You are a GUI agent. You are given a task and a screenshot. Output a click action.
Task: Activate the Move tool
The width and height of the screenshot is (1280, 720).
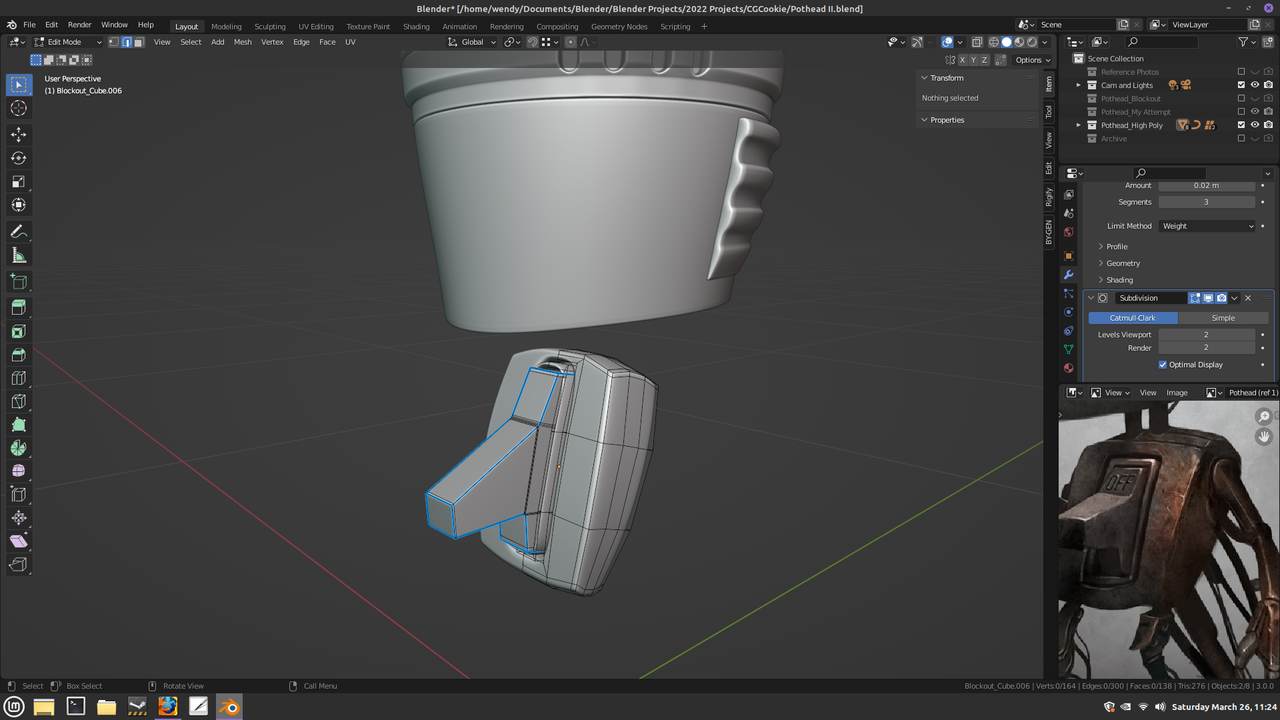18,134
